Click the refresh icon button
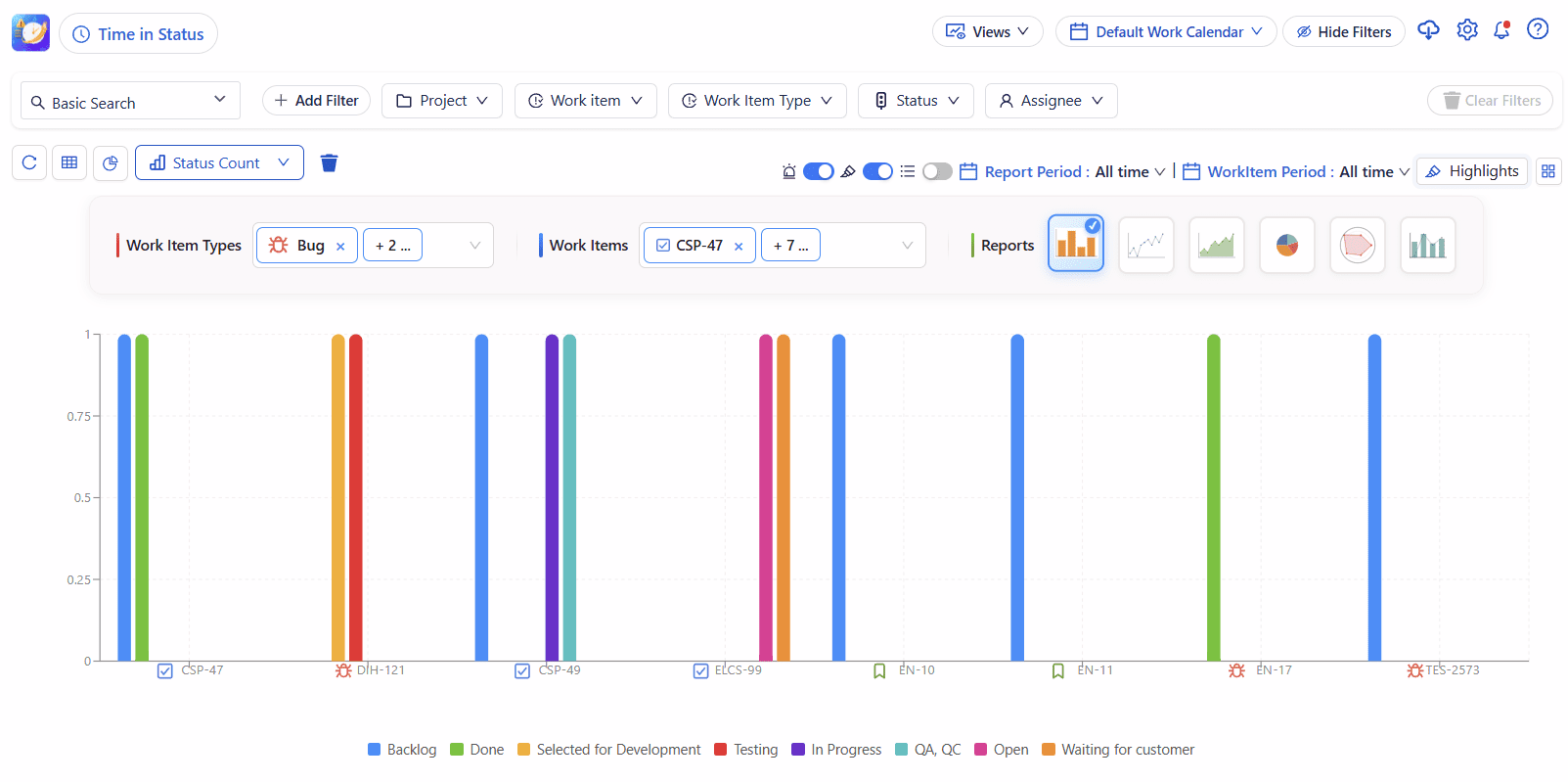The image size is (1568, 782). point(29,162)
